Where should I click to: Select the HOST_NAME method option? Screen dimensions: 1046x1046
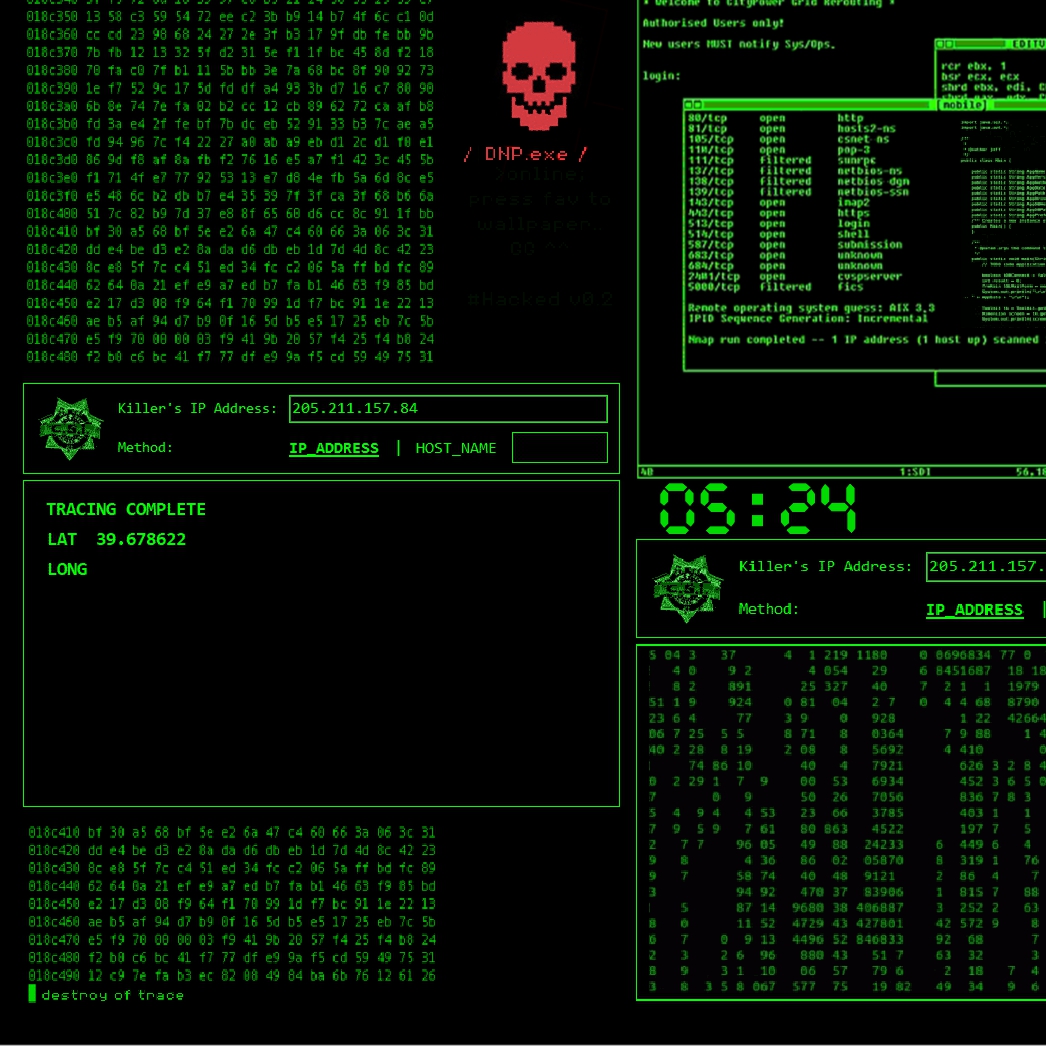456,448
